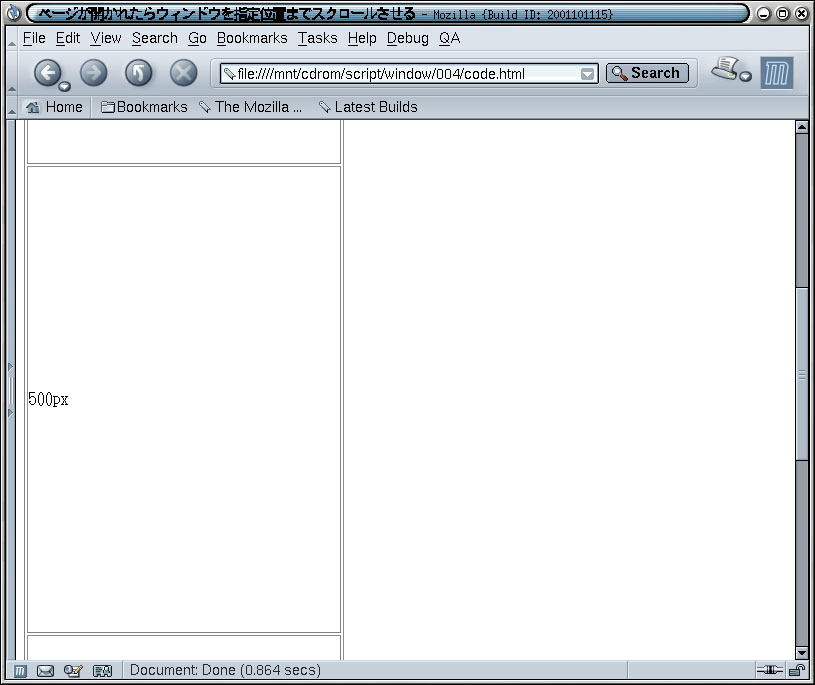The image size is (815, 685).
Task: Open the Bookmarks menu in the menu bar
Action: tap(252, 38)
